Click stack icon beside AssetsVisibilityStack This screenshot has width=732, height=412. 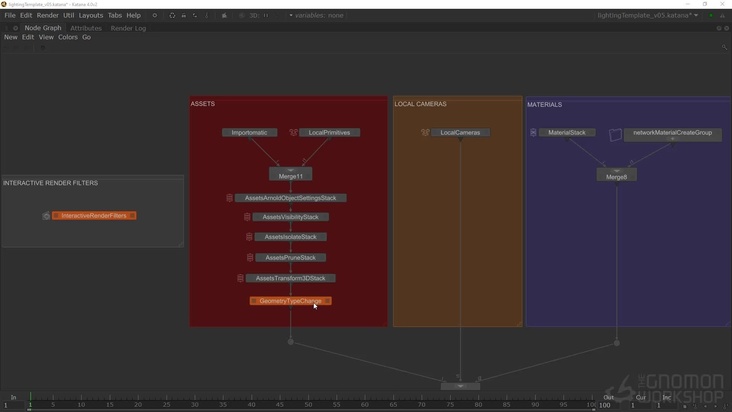[x=247, y=217]
